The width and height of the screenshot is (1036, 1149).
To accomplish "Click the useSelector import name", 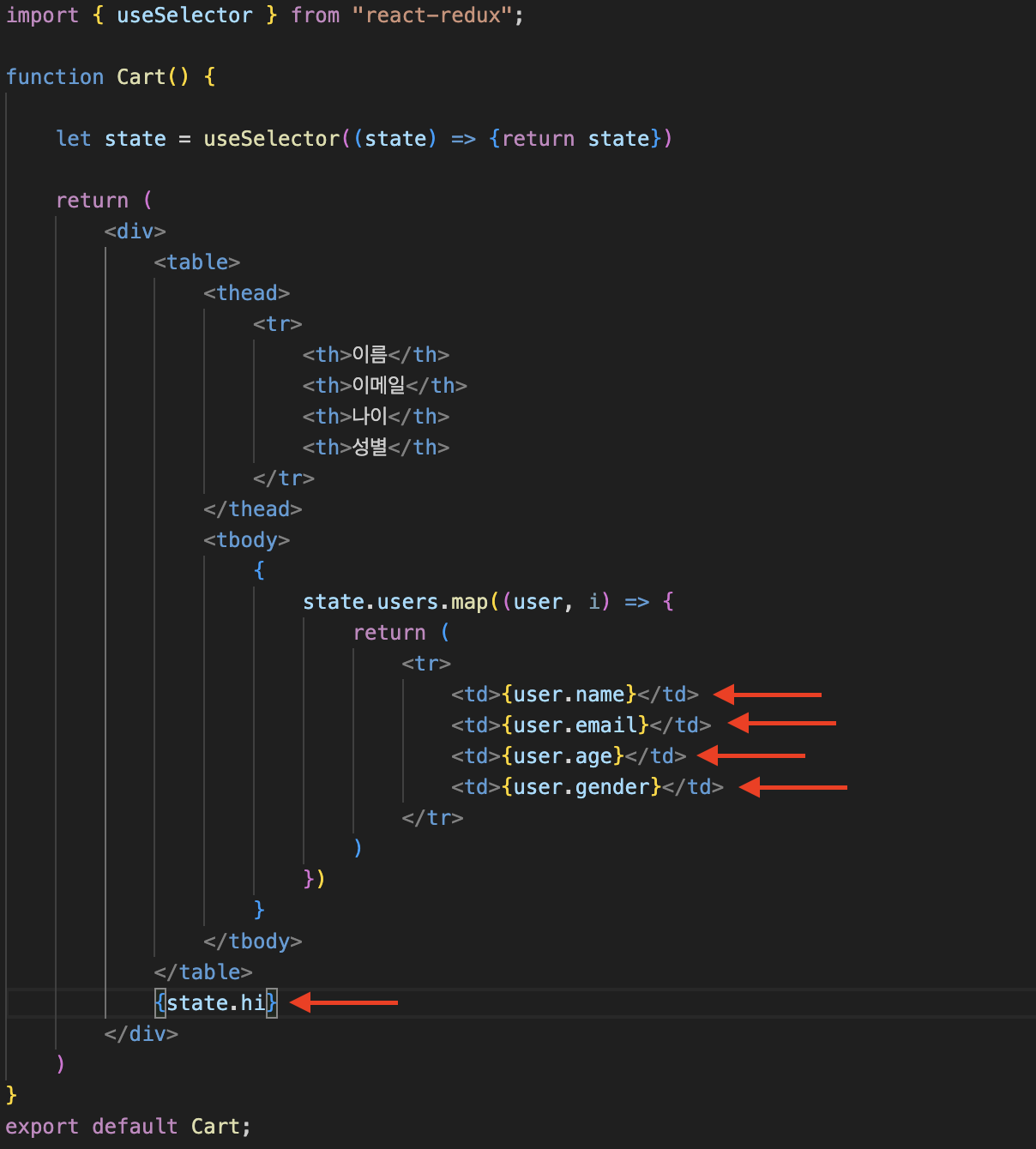I will pyautogui.click(x=184, y=15).
